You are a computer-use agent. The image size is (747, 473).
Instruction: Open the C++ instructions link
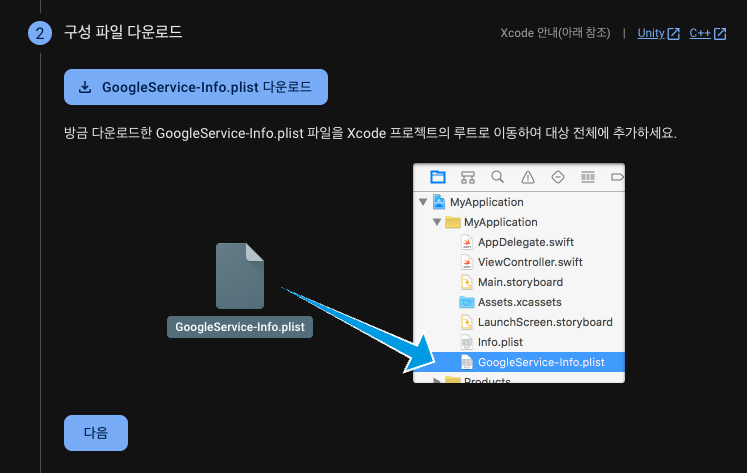click(x=700, y=33)
